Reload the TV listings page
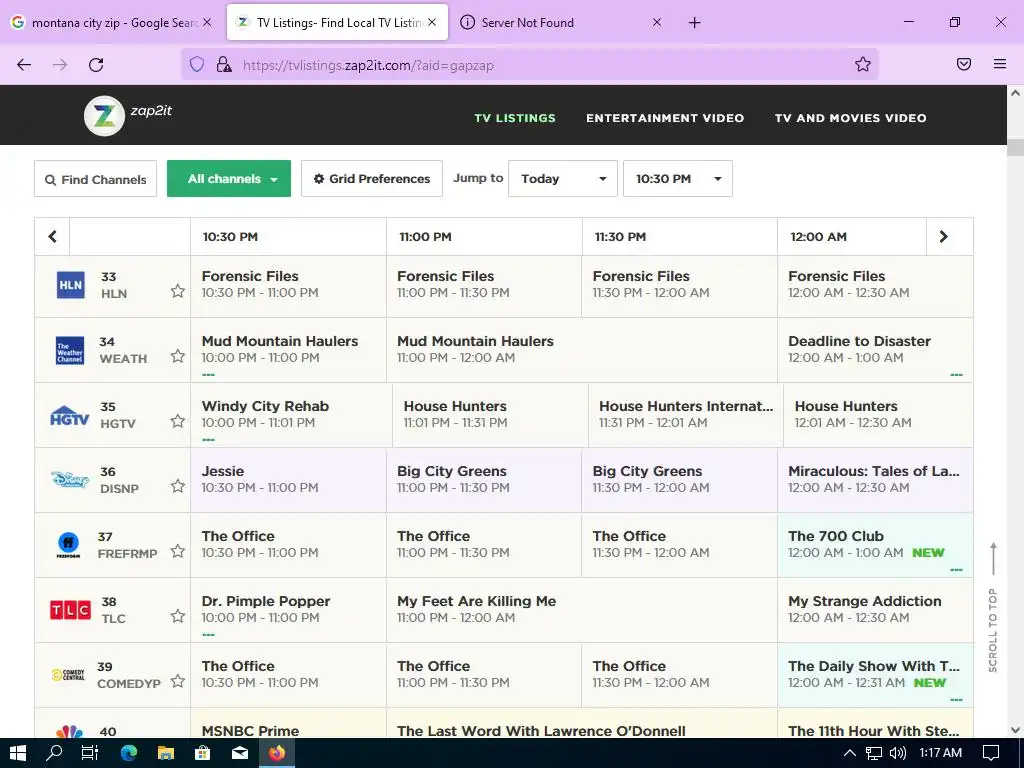The image size is (1024, 768). (96, 65)
